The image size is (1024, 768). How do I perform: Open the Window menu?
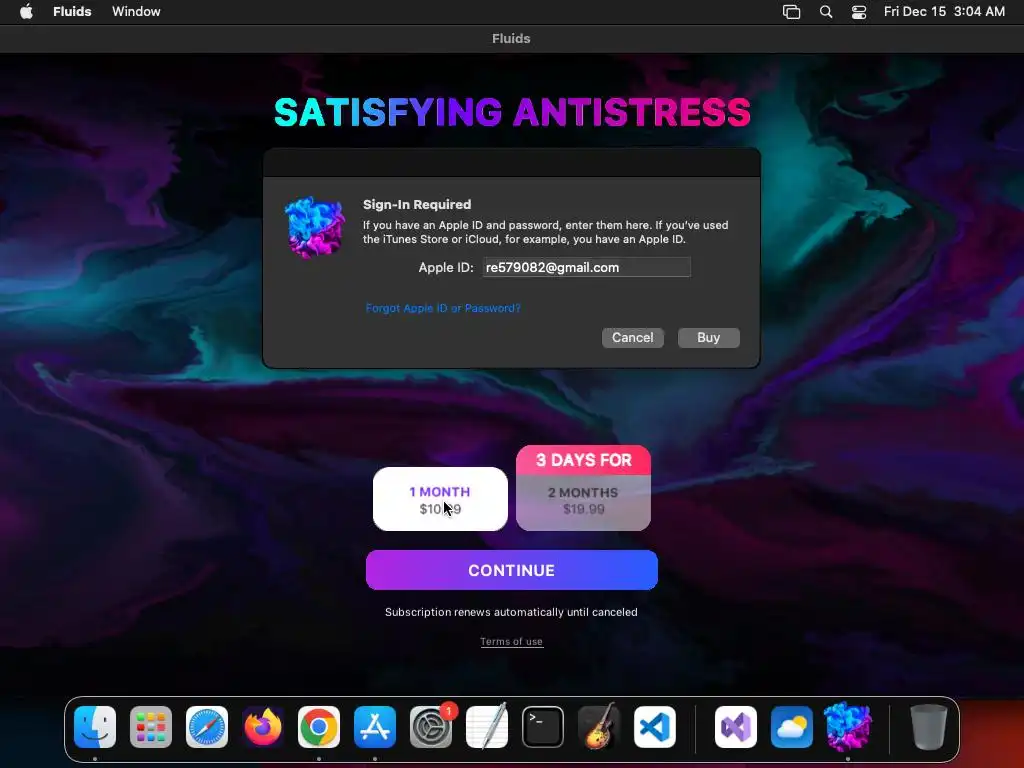(136, 12)
